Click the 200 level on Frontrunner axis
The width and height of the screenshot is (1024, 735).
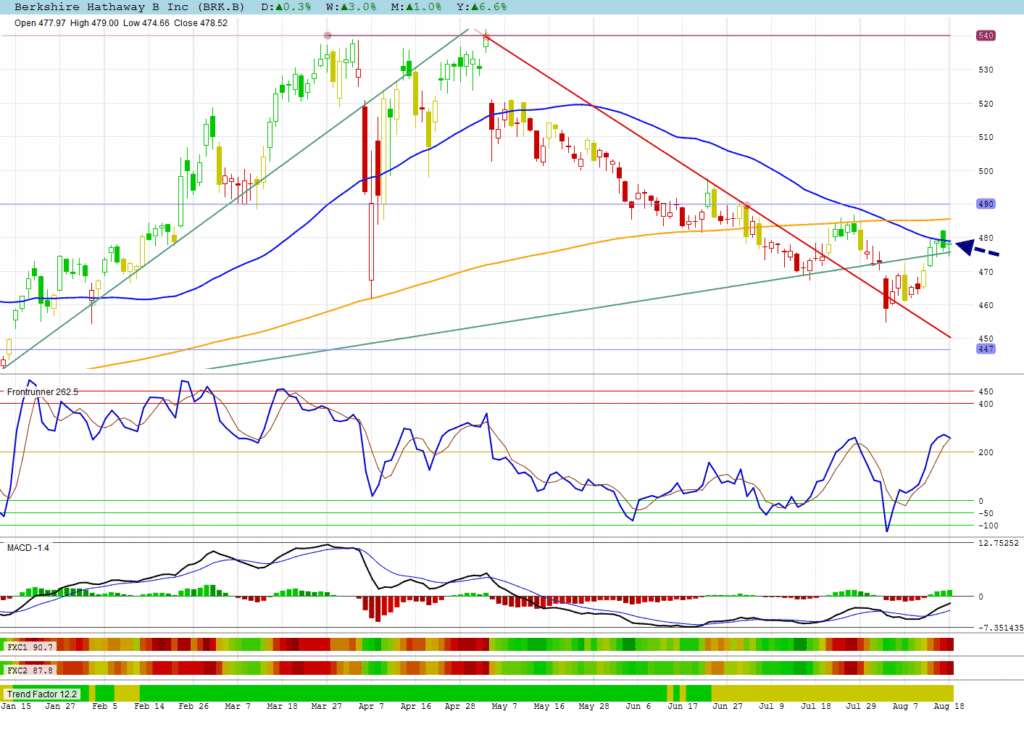[x=985, y=452]
